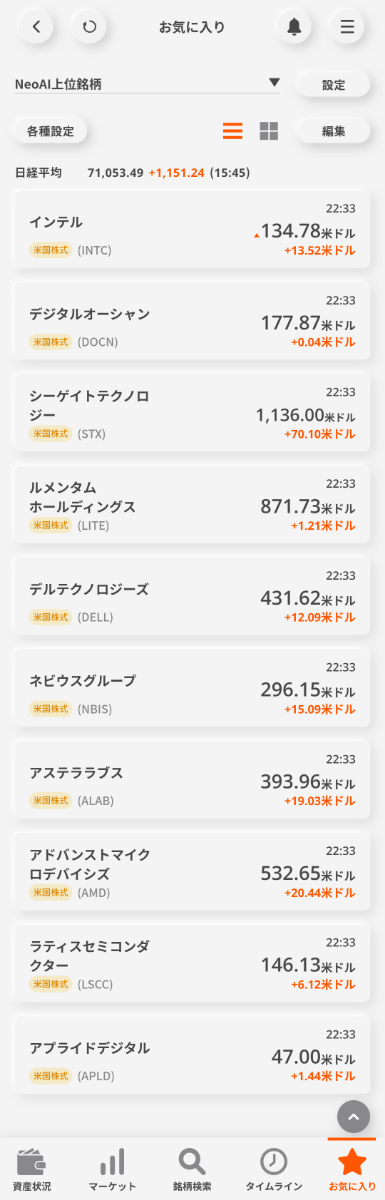Click the 編集 button
The width and height of the screenshot is (385, 1200).
(x=333, y=131)
